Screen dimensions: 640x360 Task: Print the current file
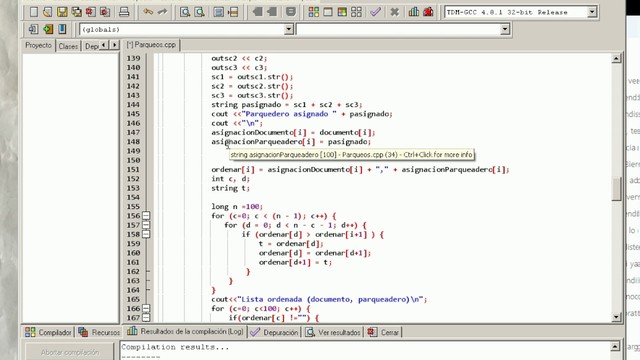coord(124,12)
